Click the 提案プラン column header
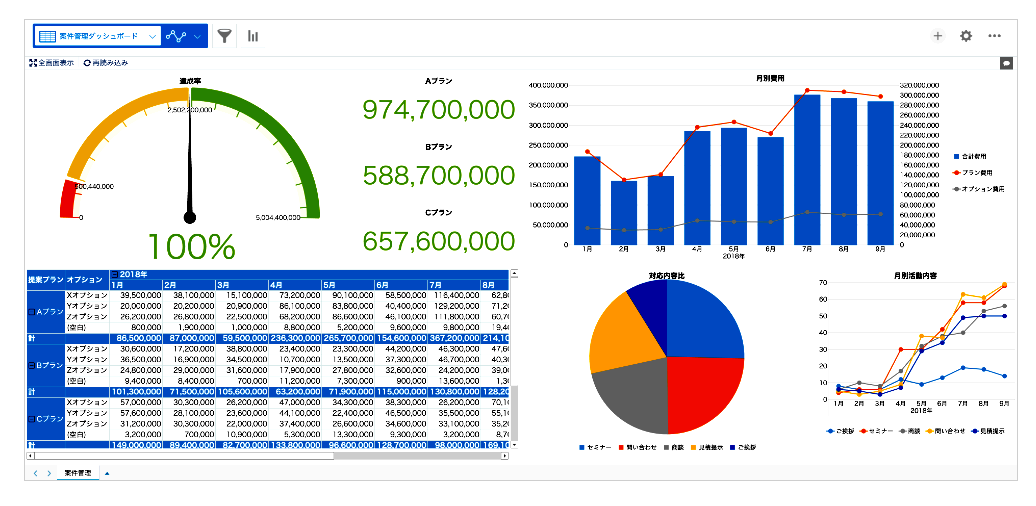The width and height of the screenshot is (1036, 506). [46, 279]
